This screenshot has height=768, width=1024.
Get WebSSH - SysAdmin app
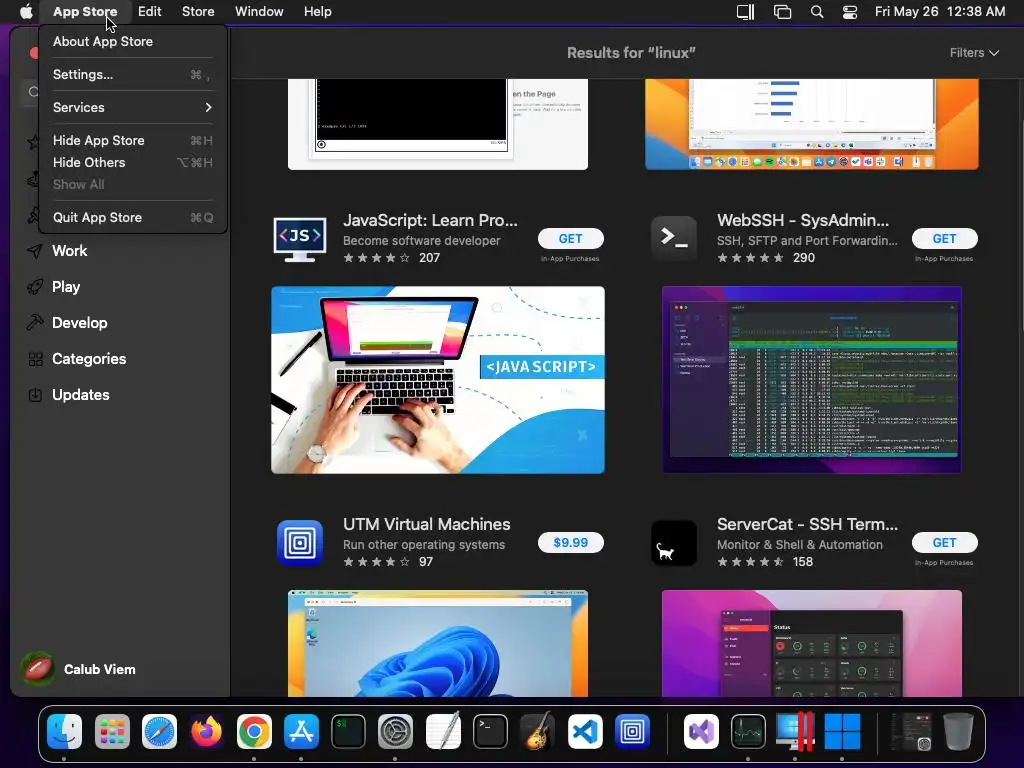click(944, 238)
